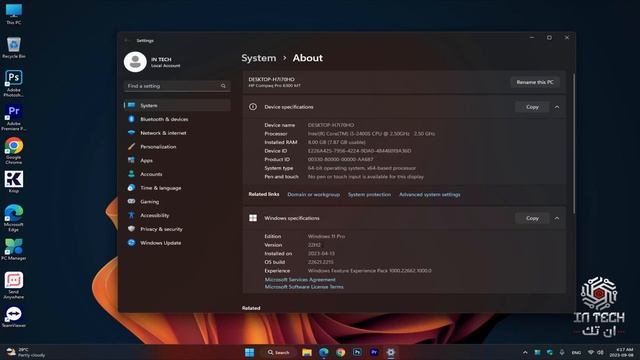
Task: Open Microsoft Services Agreement link
Action: [300, 280]
